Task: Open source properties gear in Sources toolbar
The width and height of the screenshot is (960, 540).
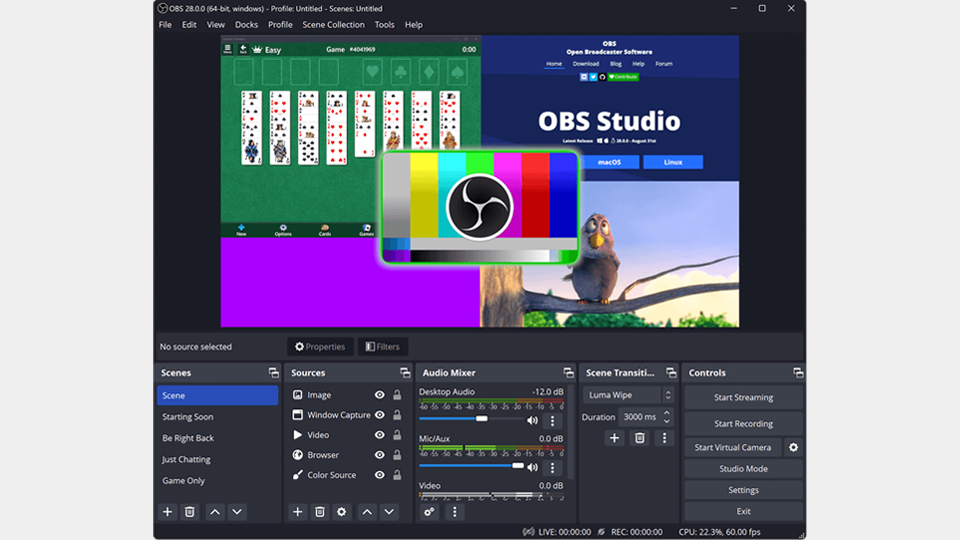Action: click(x=342, y=512)
